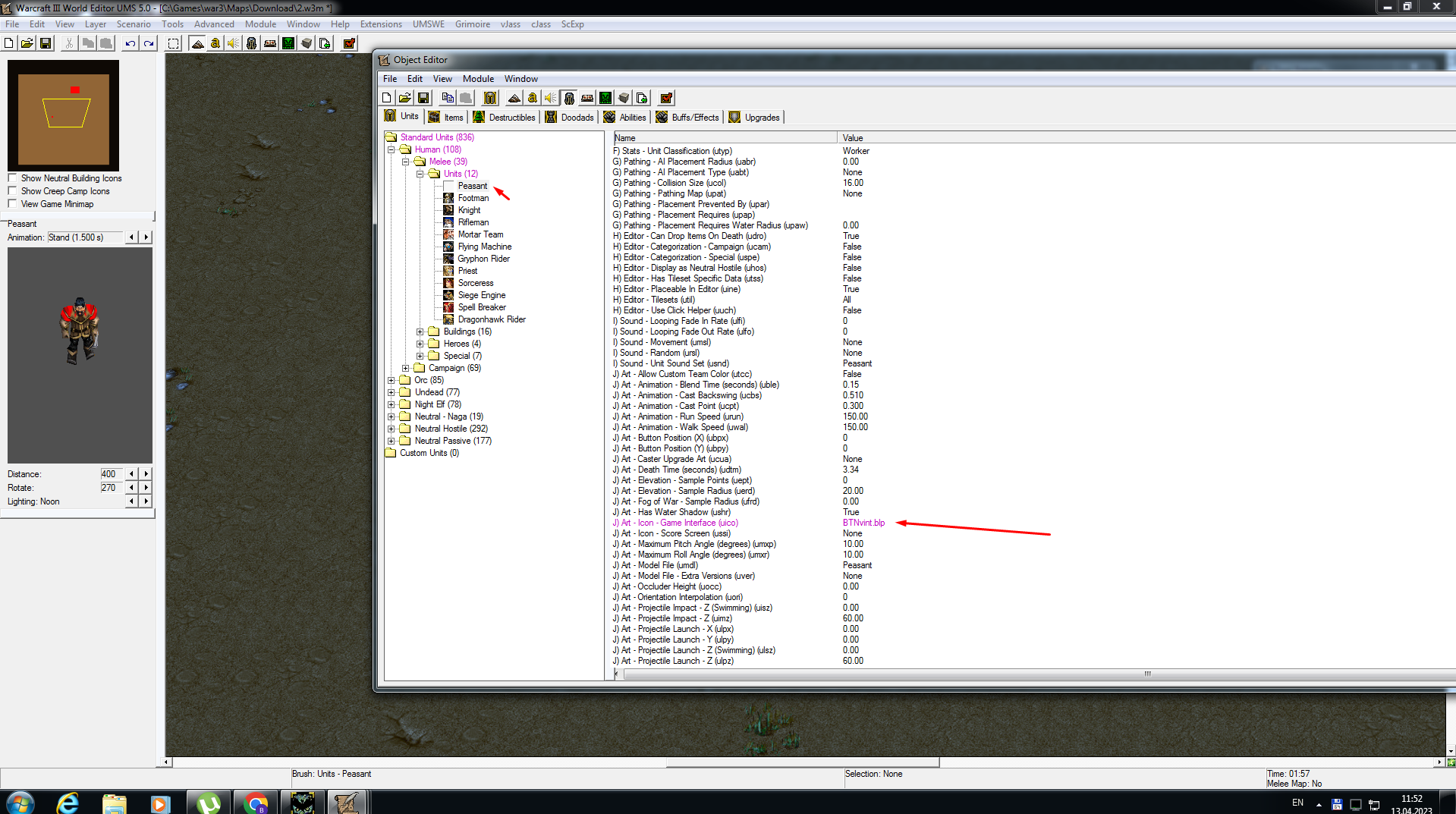Open the Scenario menu in World Editor

click(x=134, y=24)
